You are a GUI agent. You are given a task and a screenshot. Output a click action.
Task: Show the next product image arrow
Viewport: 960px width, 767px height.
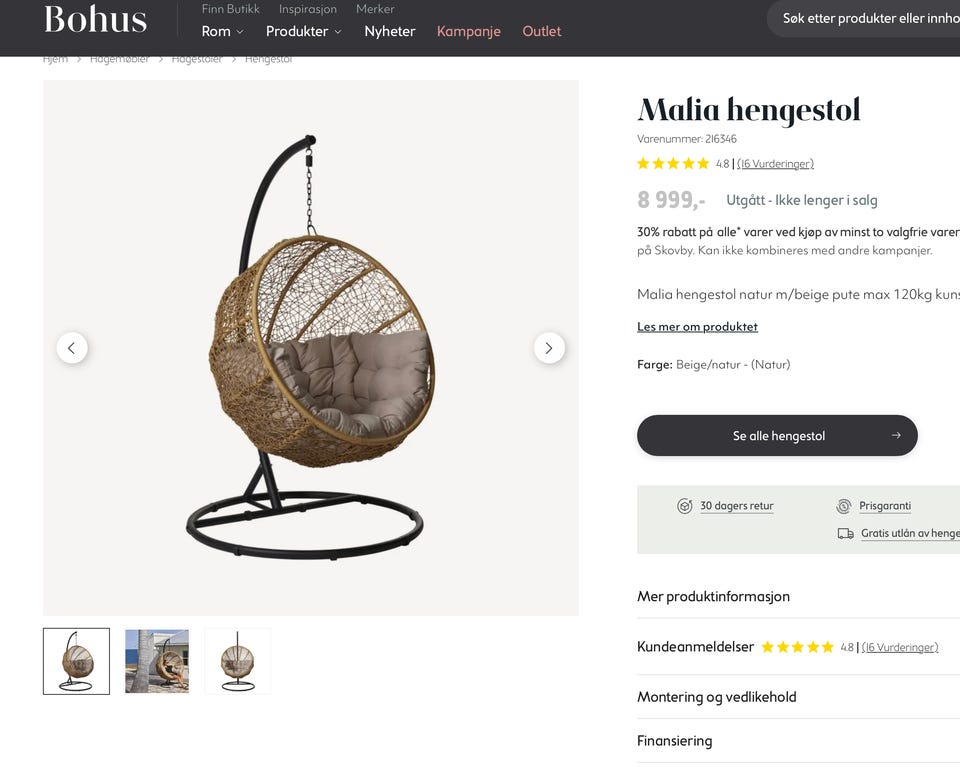(549, 348)
